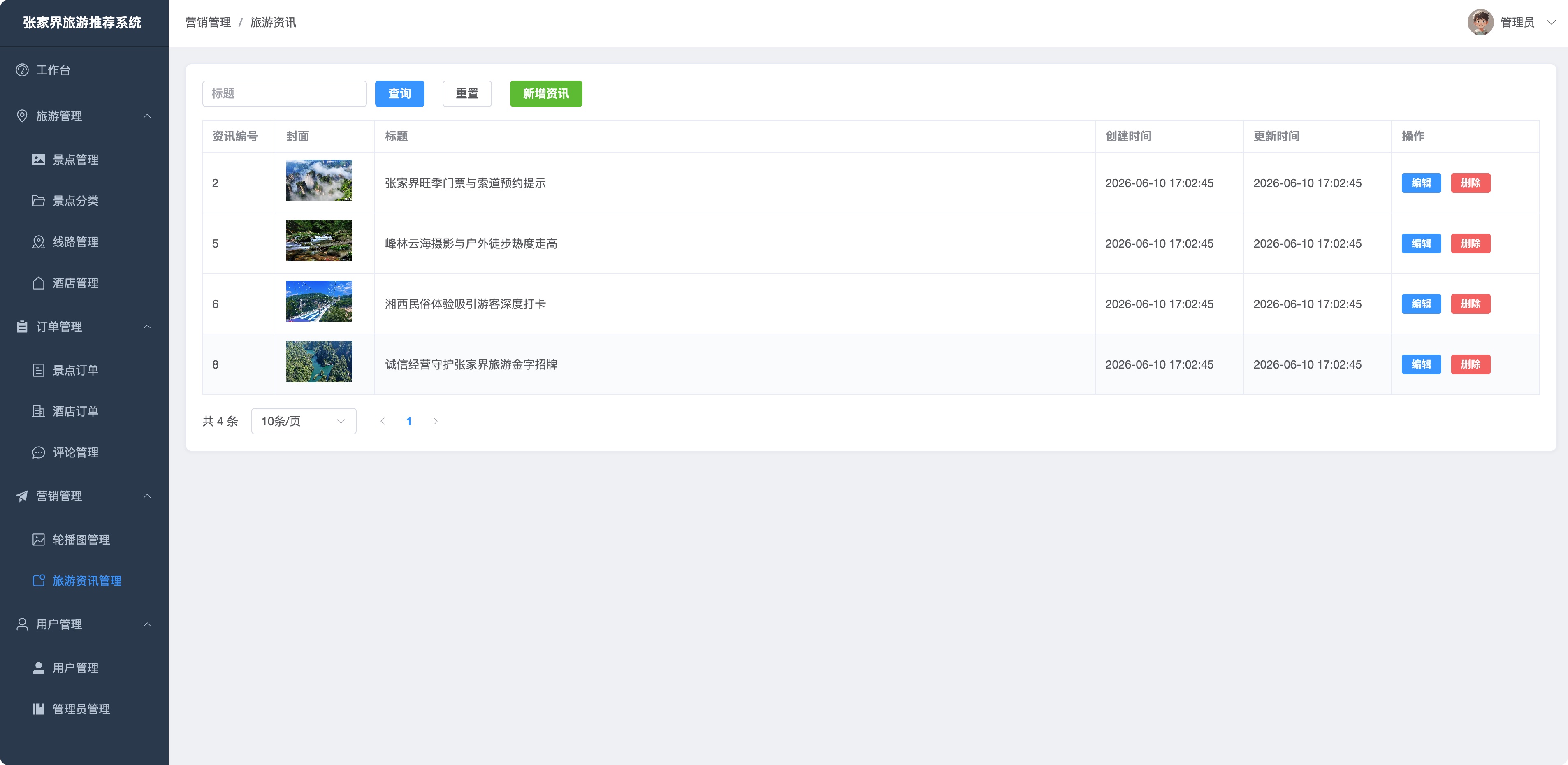The width and height of the screenshot is (1568, 765).
Task: Click the 线路管理 map marker icon
Action: pyautogui.click(x=38, y=241)
